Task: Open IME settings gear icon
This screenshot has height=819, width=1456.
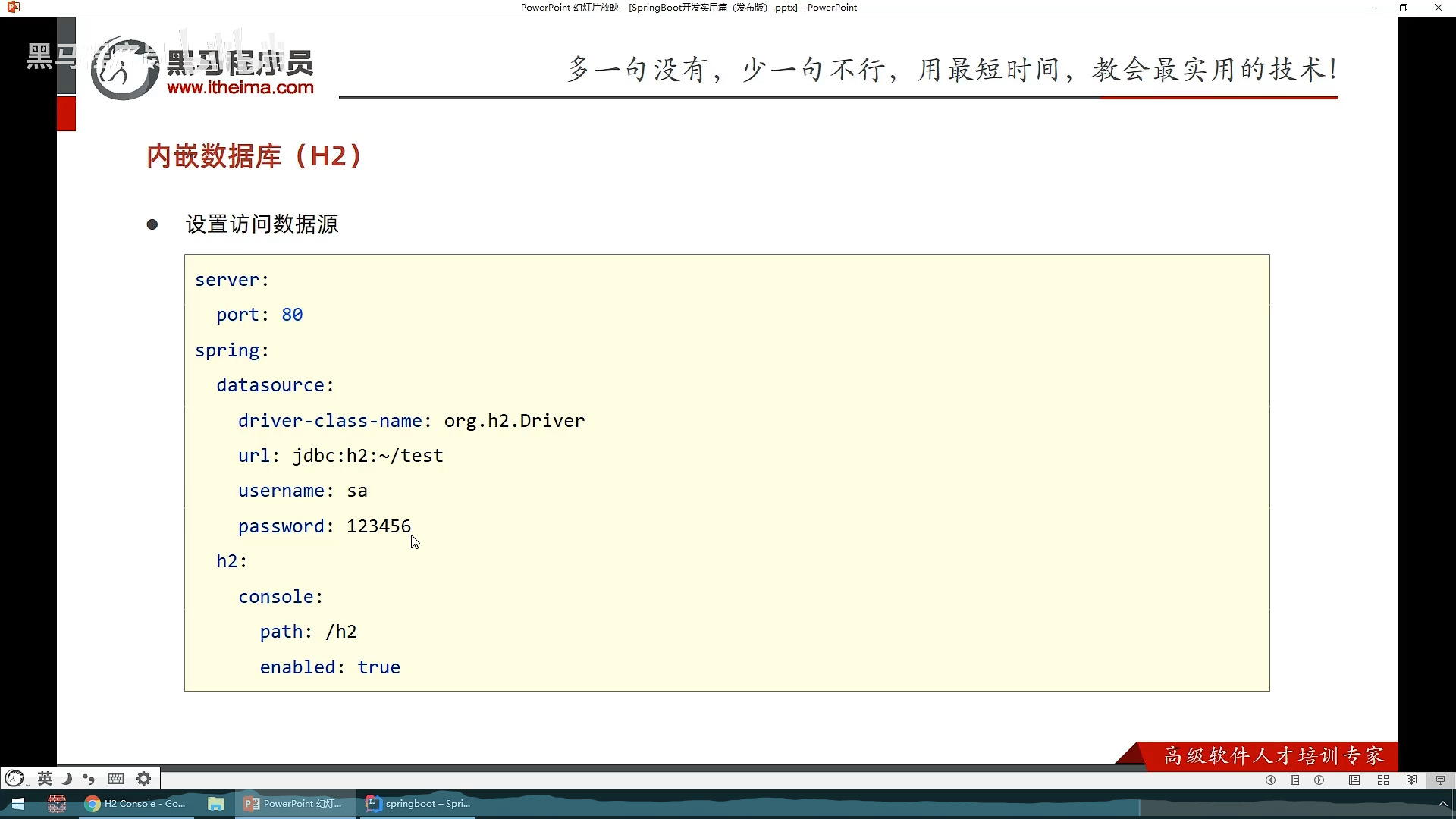Action: [143, 778]
